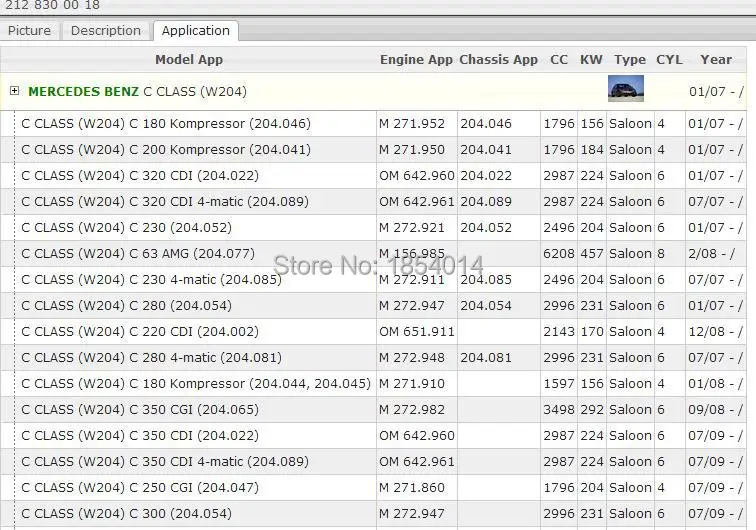Switch to the Picture tab
The width and height of the screenshot is (756, 530).
[x=29, y=31]
